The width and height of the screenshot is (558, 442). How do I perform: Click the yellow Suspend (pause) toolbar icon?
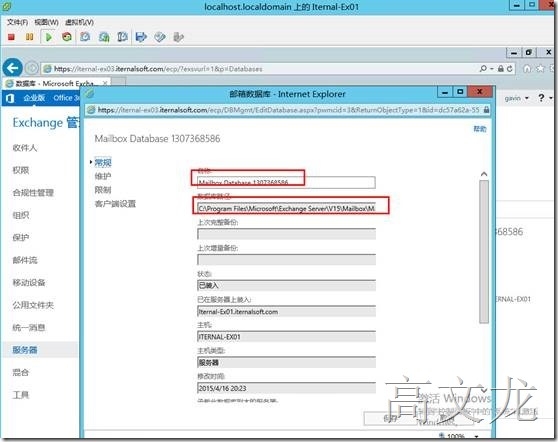coord(30,37)
